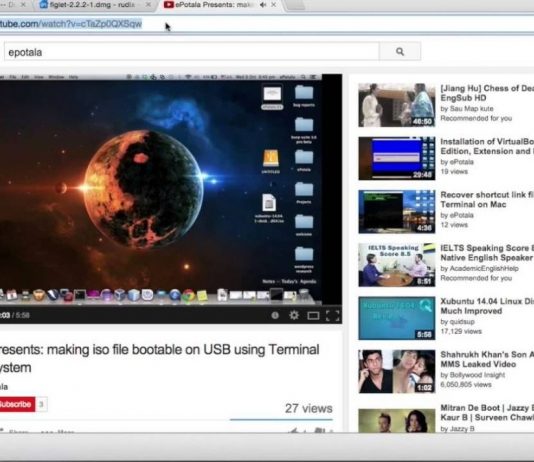Close the figlet-2.2.2-1.dmg tab
The image size is (534, 462).
point(148,5)
